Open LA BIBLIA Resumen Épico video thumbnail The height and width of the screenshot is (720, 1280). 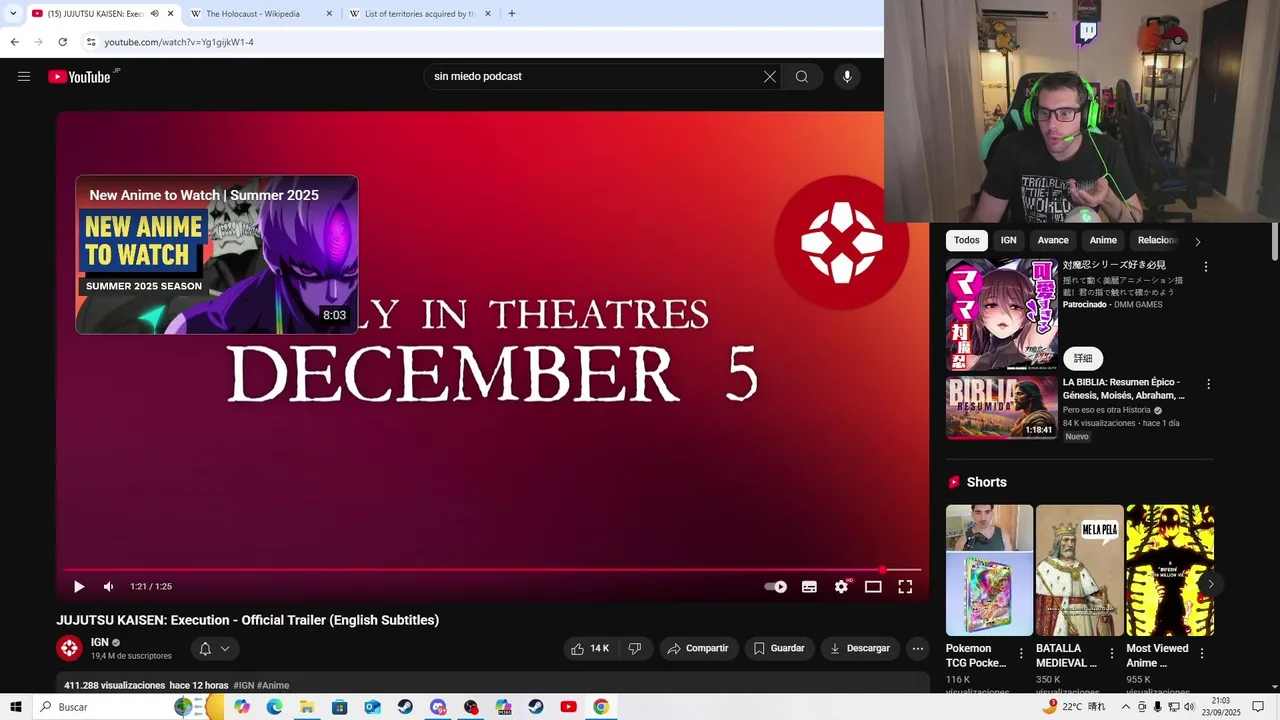coord(1002,408)
